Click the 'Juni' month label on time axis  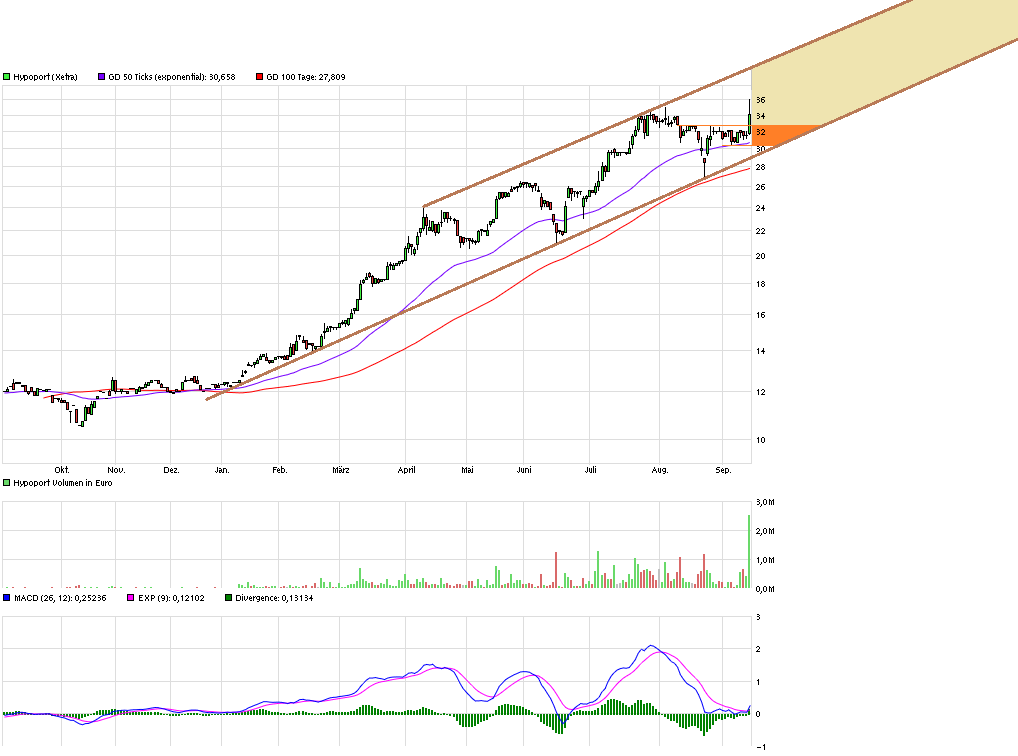(524, 470)
